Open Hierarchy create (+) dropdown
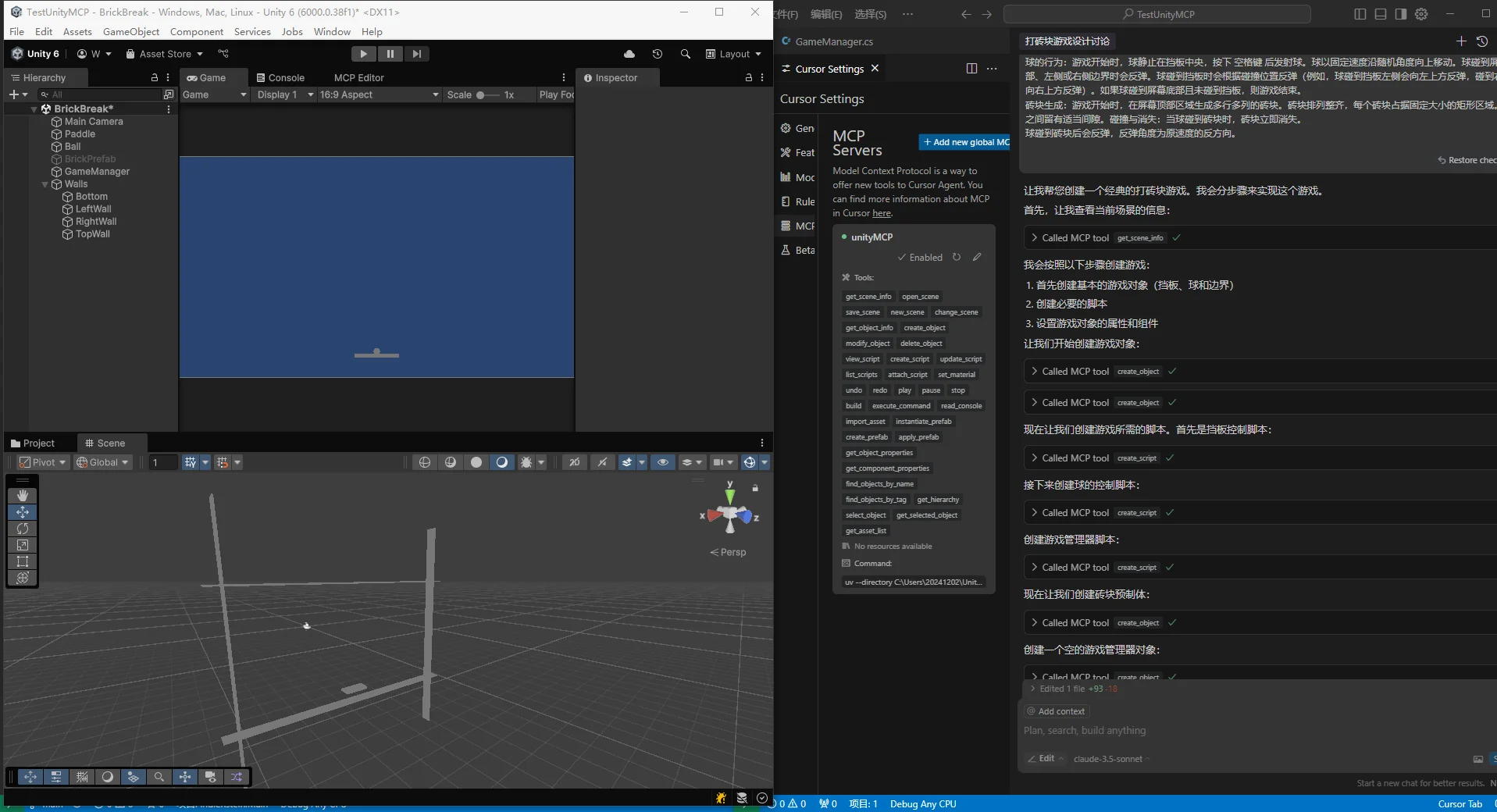This screenshot has height=812, width=1497. [x=18, y=94]
